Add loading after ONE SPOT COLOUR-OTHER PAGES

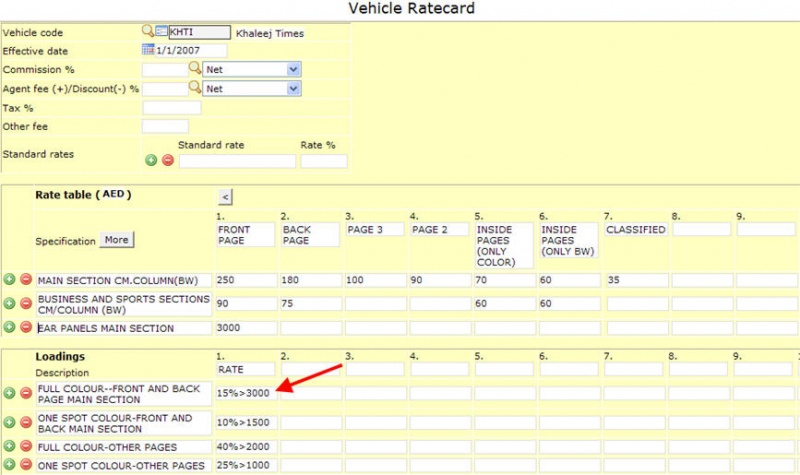click(x=9, y=464)
